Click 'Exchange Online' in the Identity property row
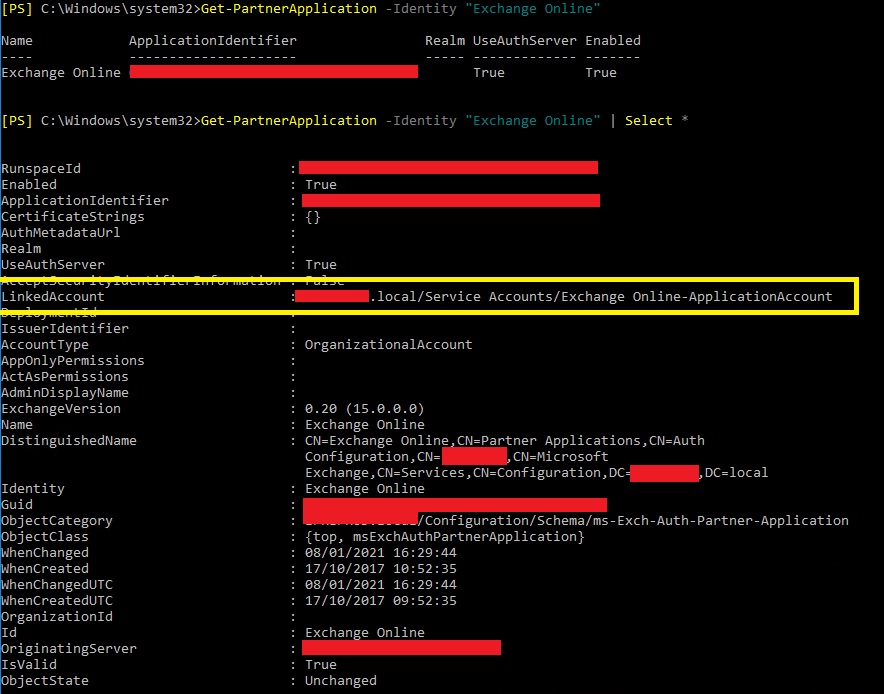The width and height of the screenshot is (884, 694). (x=365, y=488)
